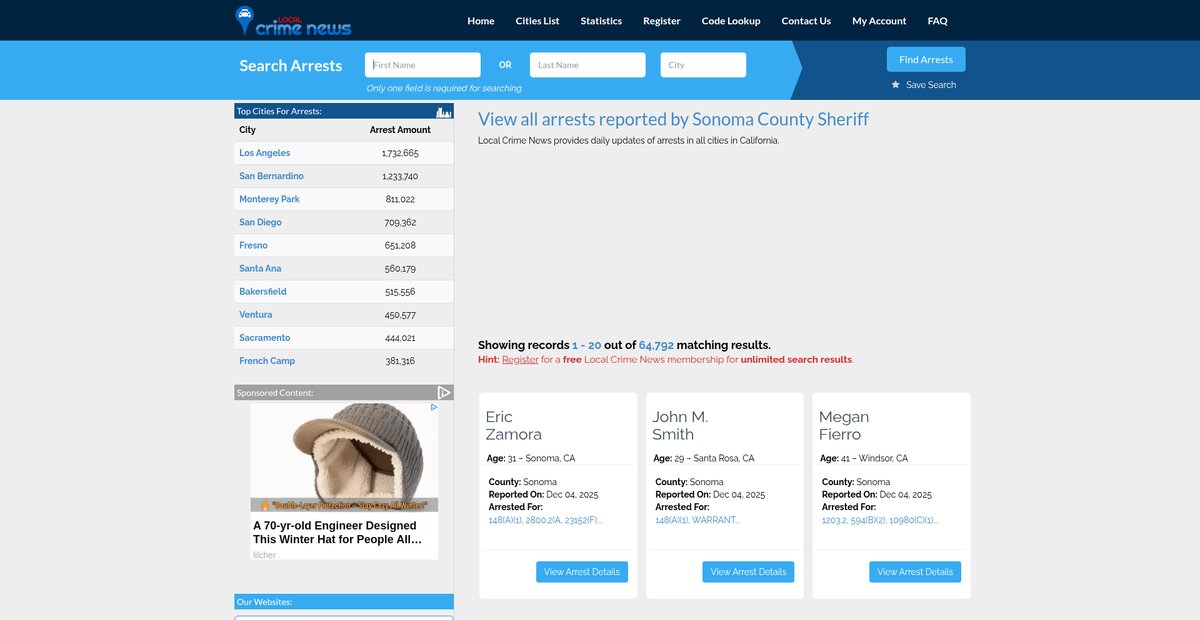Open Monterey Park arrests link
This screenshot has width=1200, height=620.
[x=269, y=199]
